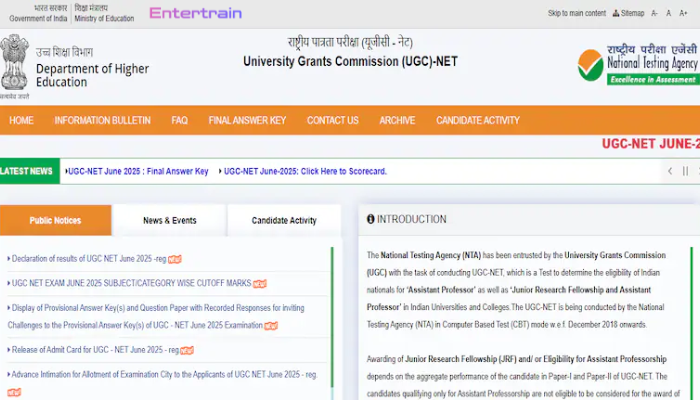Open FINAL ANSWER KEY menu
The image size is (700, 400).
247,120
